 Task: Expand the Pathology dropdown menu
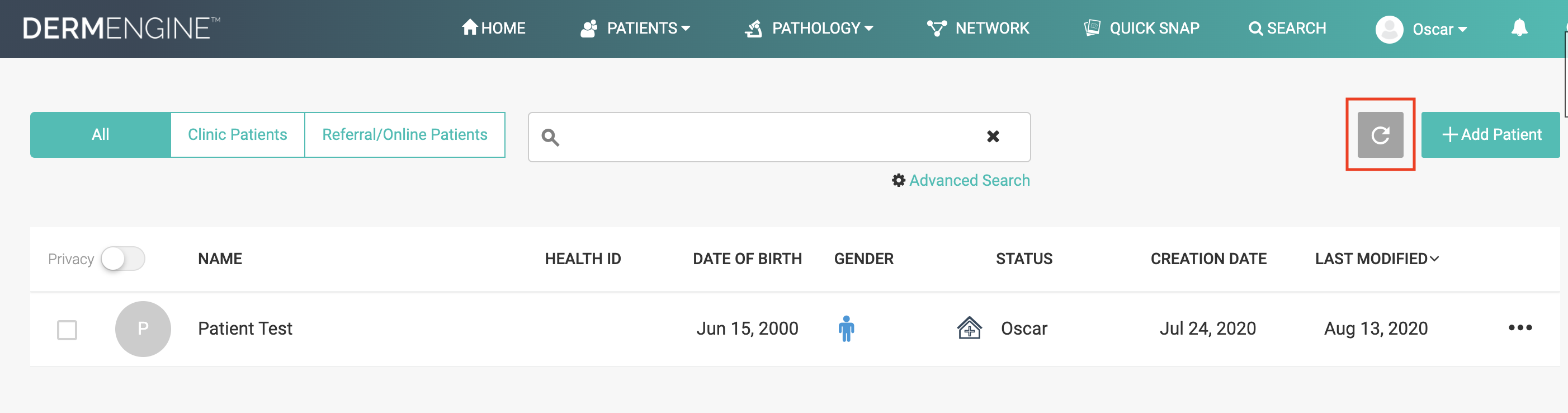[x=809, y=28]
